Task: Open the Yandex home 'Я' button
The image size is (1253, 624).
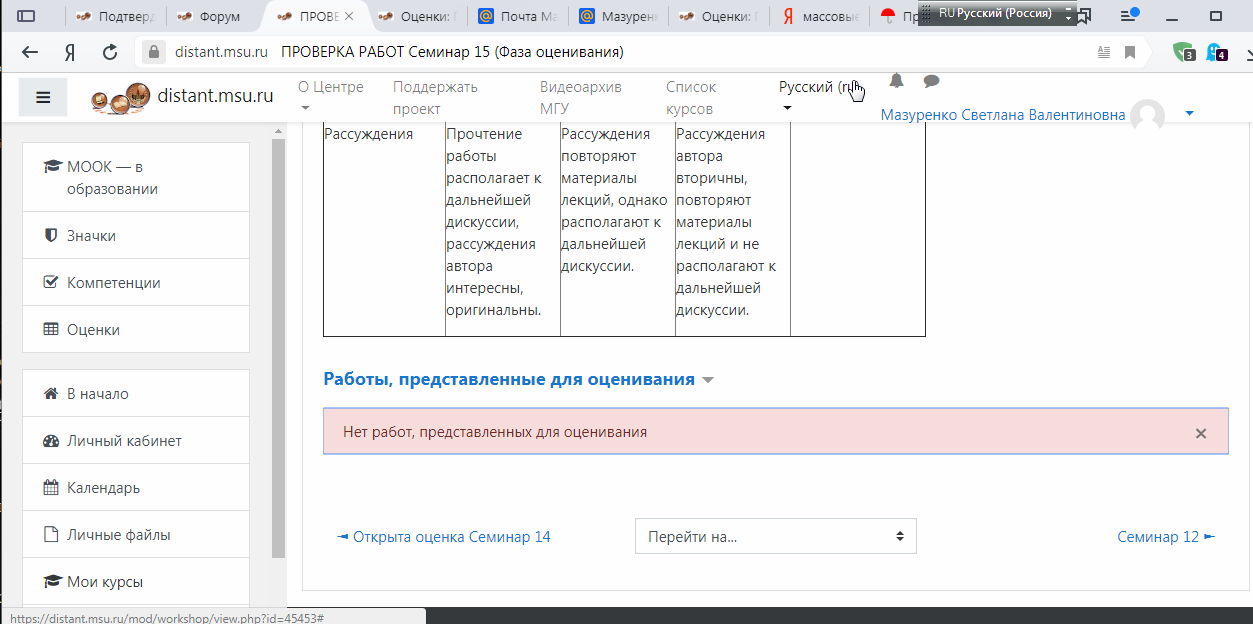Action: tap(70, 52)
